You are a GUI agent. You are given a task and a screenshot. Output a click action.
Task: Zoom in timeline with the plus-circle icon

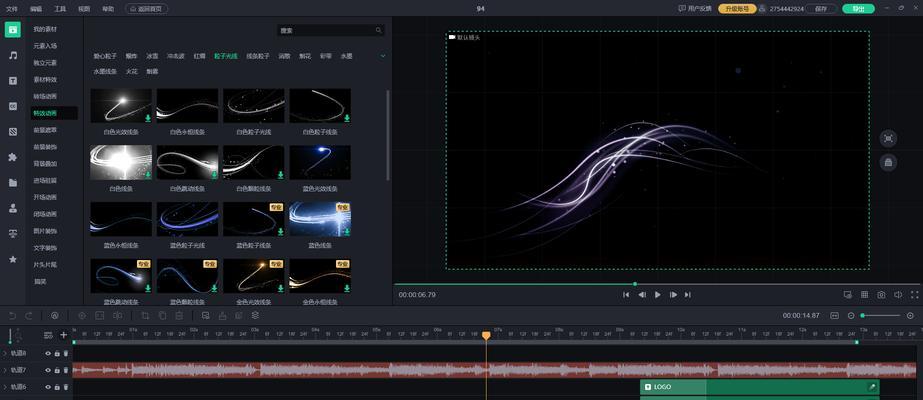[910, 316]
